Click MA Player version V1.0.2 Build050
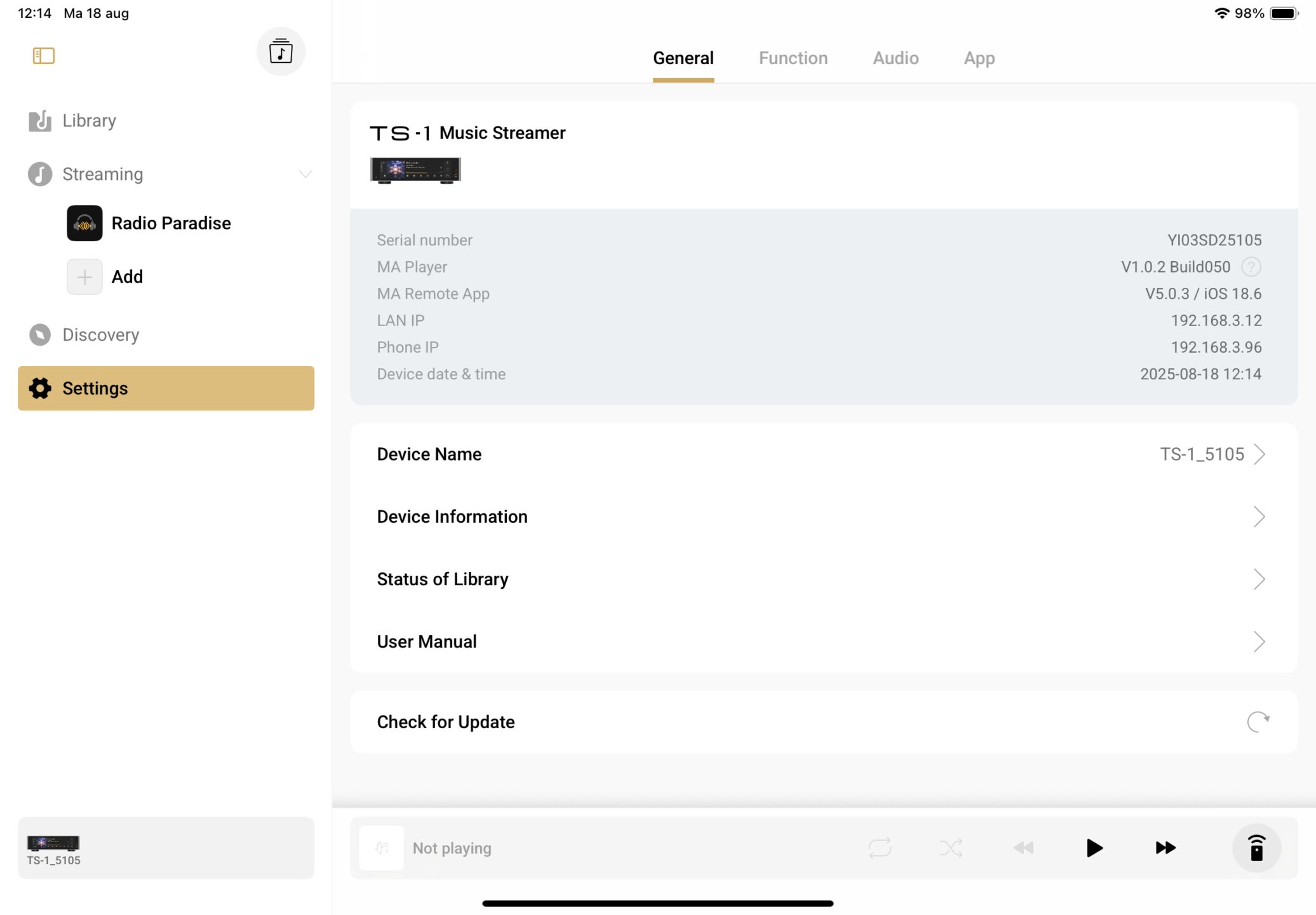The width and height of the screenshot is (1316, 915). point(1176,267)
